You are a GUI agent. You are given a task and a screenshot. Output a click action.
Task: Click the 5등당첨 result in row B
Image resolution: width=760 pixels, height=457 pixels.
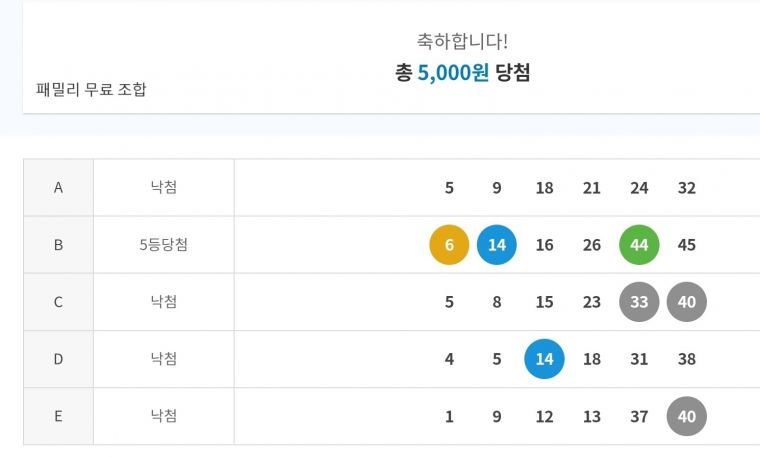click(163, 245)
